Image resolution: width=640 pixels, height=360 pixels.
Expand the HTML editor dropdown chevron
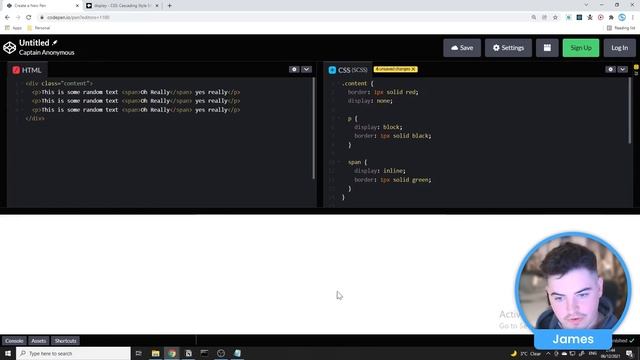tap(306, 69)
